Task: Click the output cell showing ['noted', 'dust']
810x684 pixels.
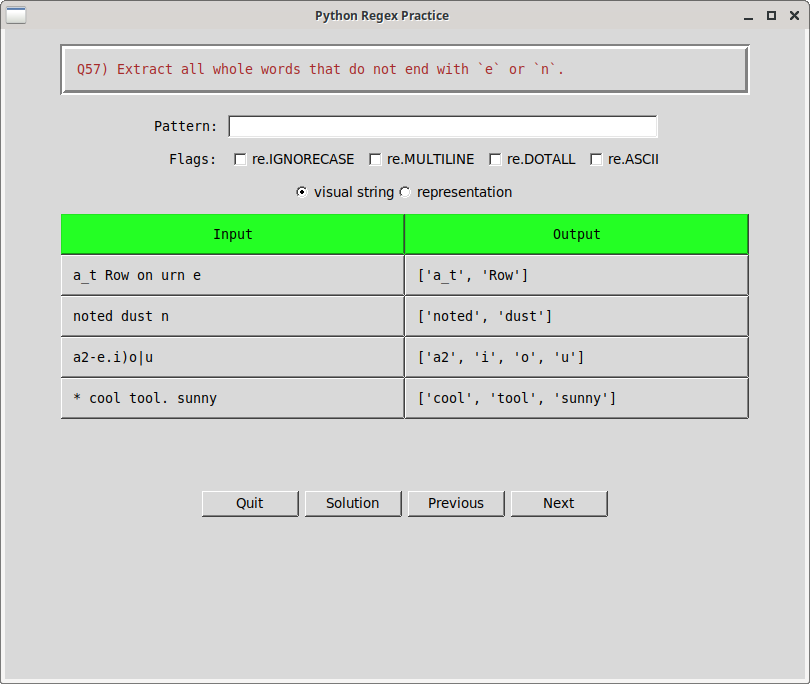Action: (576, 315)
